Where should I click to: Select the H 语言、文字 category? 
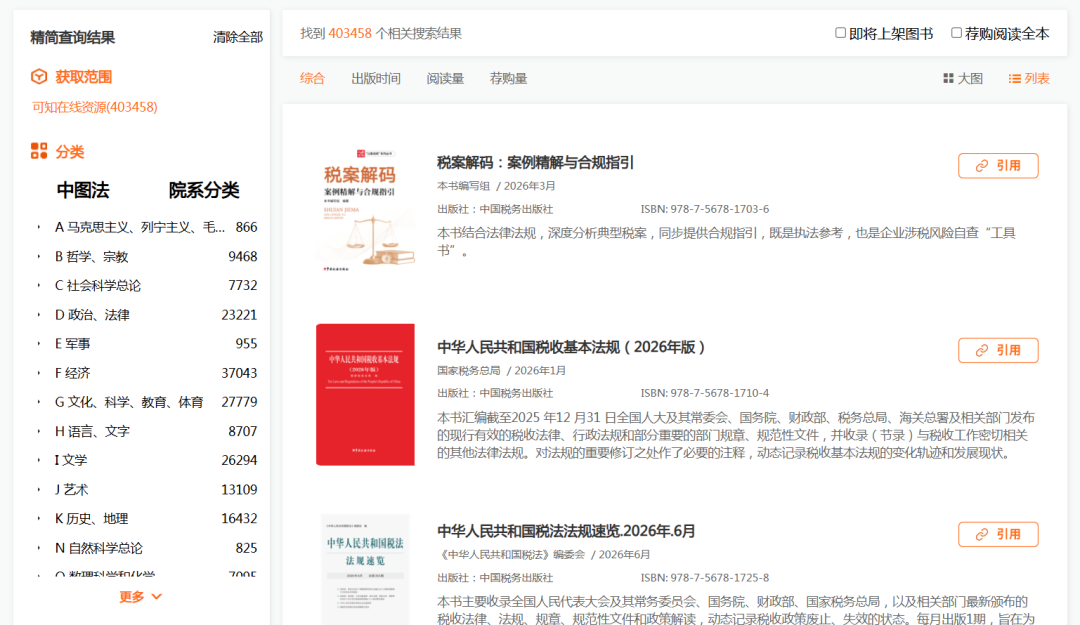coord(92,431)
